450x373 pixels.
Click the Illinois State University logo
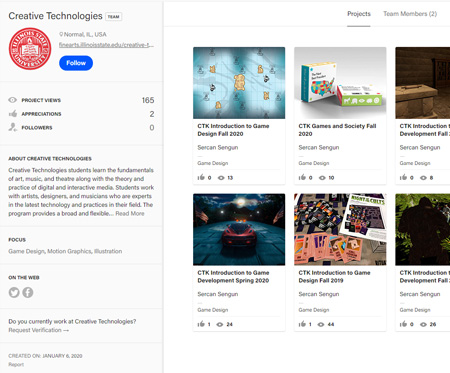pyautogui.click(x=30, y=49)
